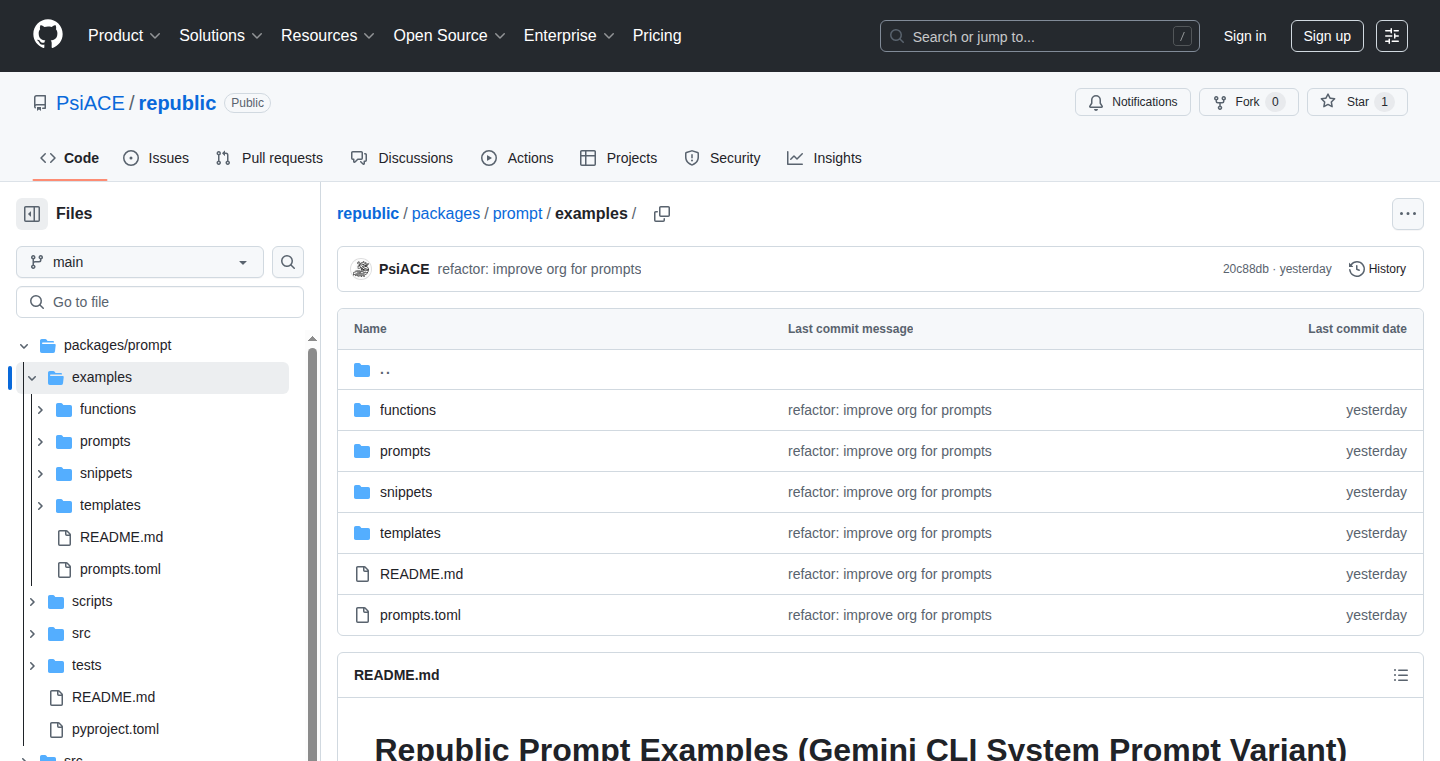This screenshot has width=1440, height=761.
Task: Click the parent directory folder icon
Action: click(362, 370)
